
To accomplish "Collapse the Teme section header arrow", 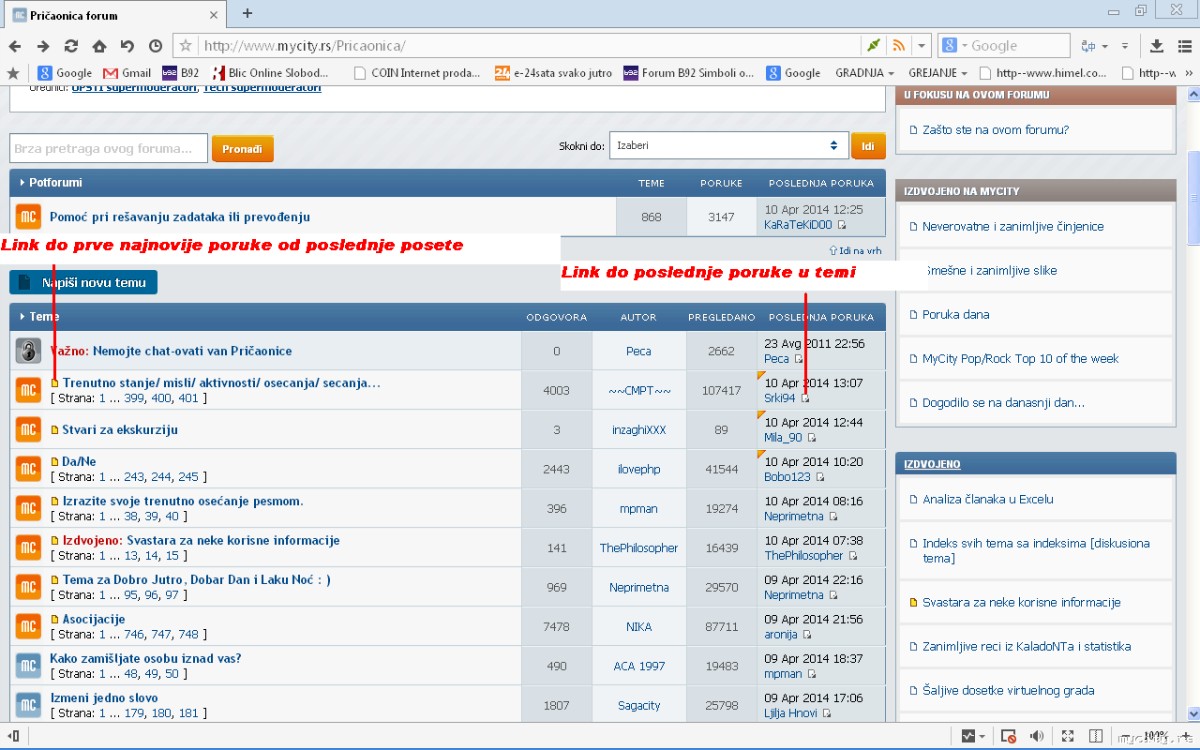I will click(x=22, y=317).
